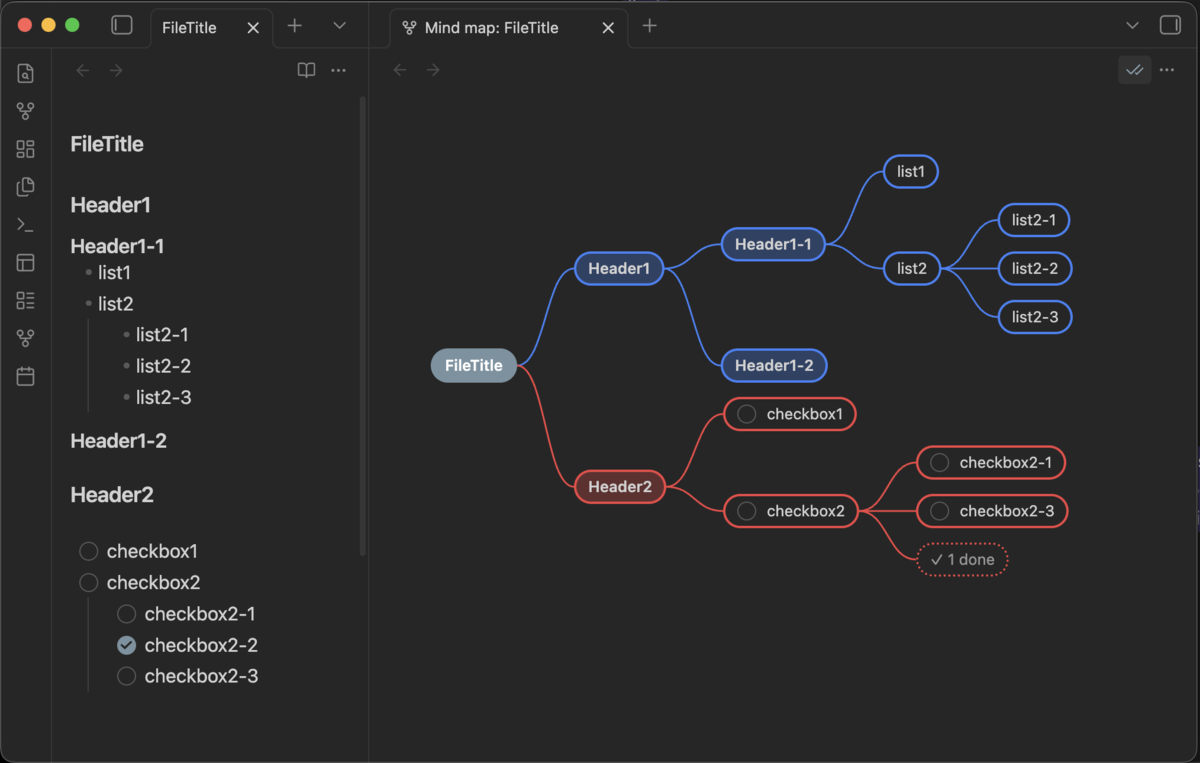Navigate back in the mind map pane
This screenshot has height=763, width=1200.
tap(400, 70)
